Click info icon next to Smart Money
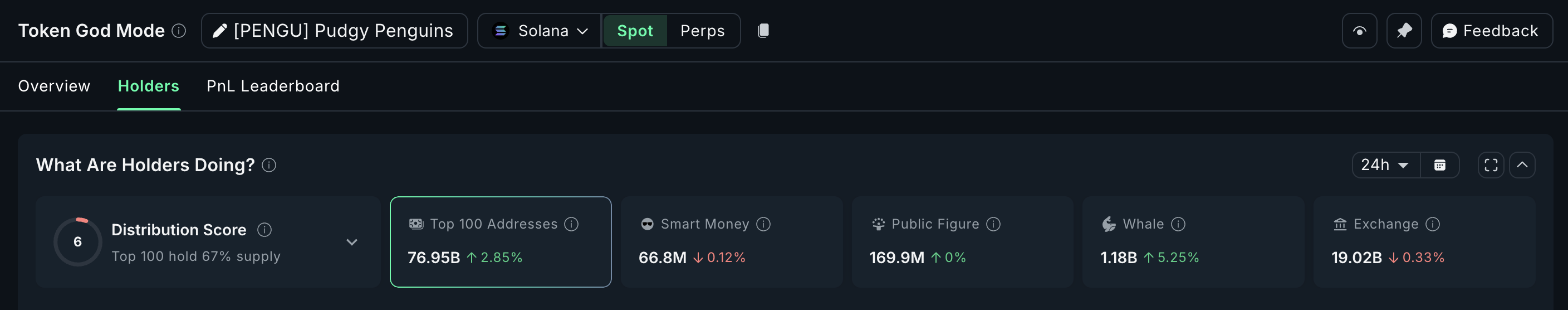This screenshot has height=310, width=1568. coord(763,224)
